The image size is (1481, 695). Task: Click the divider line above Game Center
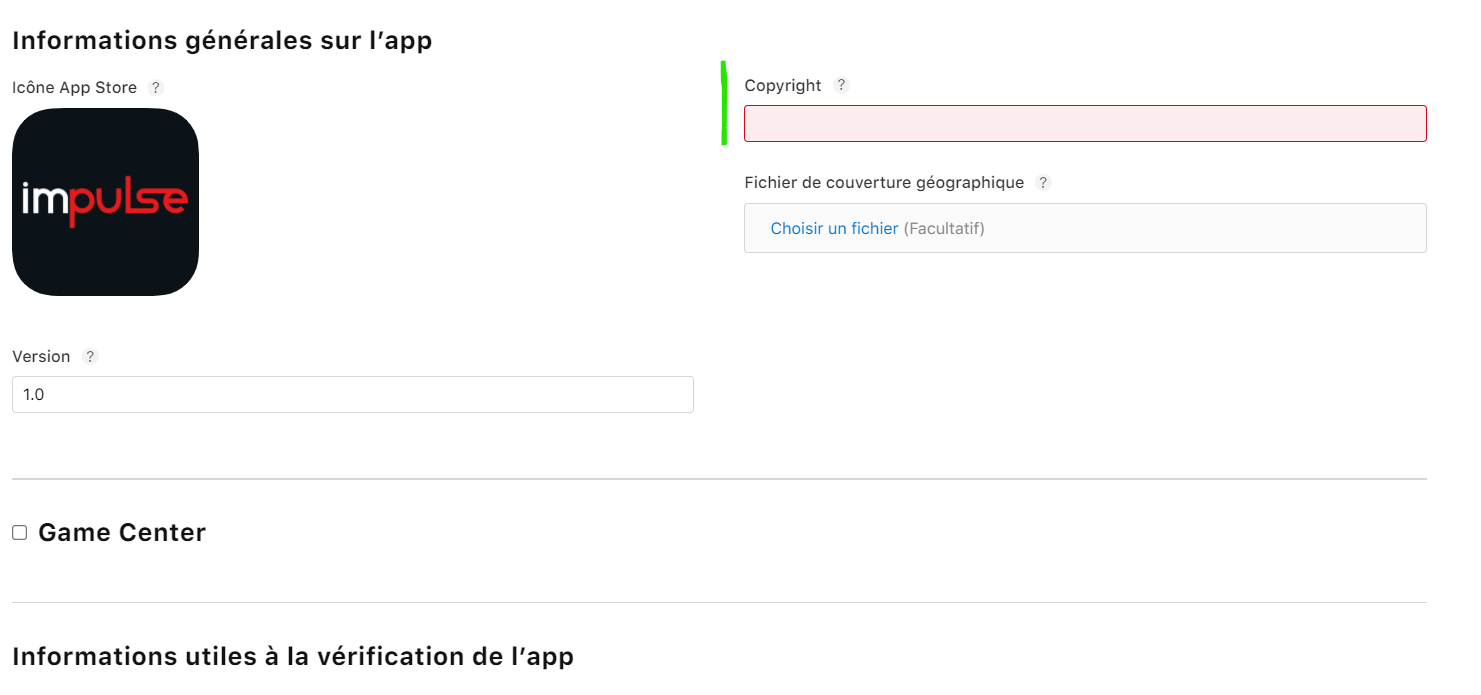point(719,479)
